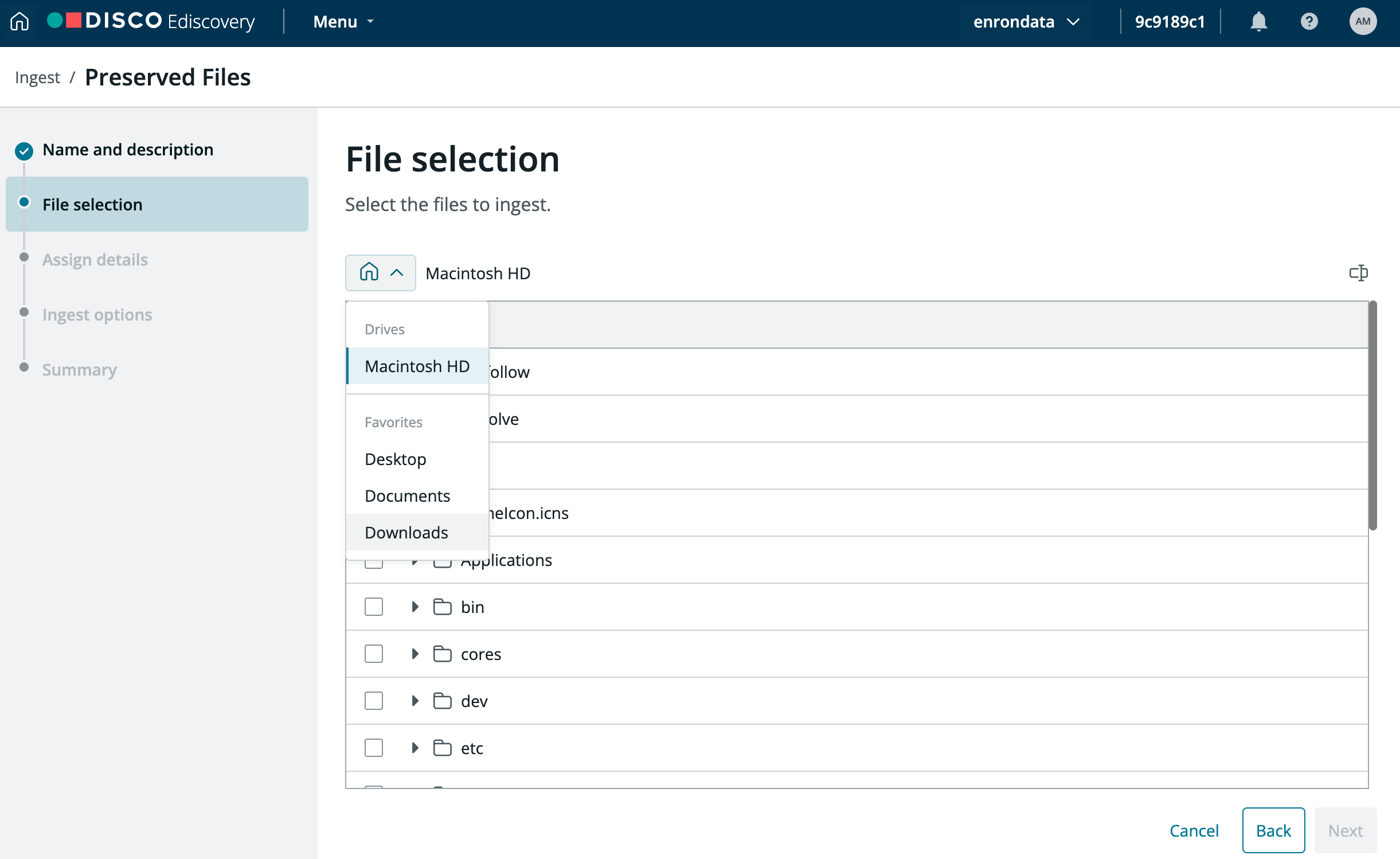Expand the etc folder tree
1400x859 pixels.
point(415,748)
